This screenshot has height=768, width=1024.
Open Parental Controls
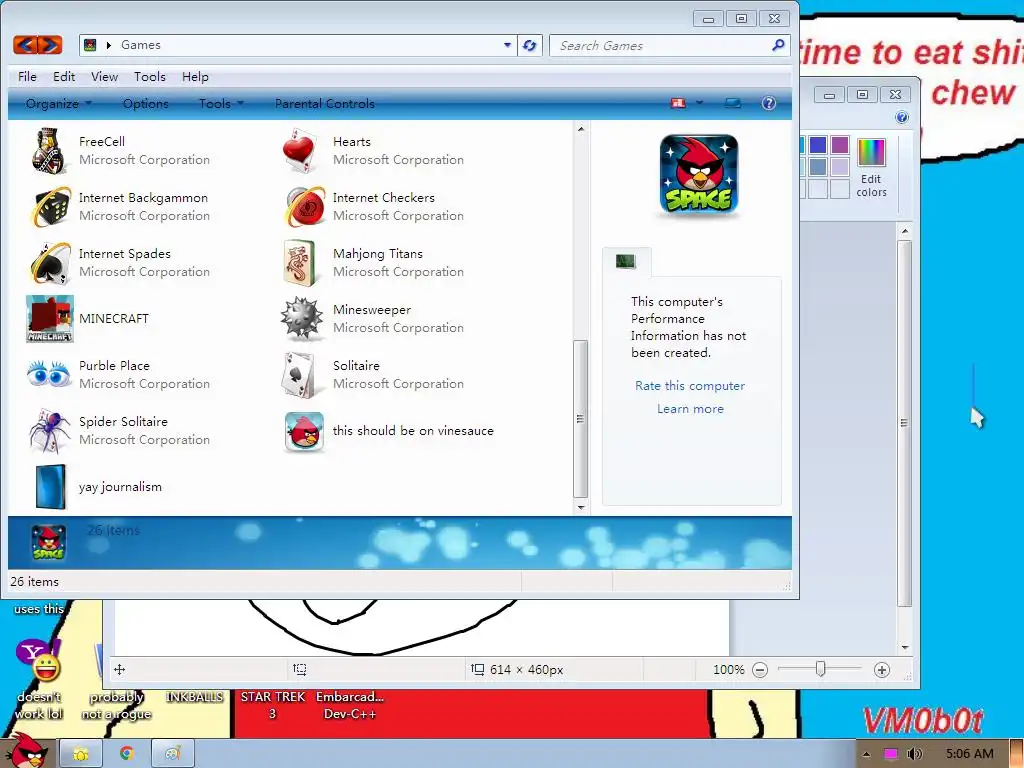coord(325,103)
